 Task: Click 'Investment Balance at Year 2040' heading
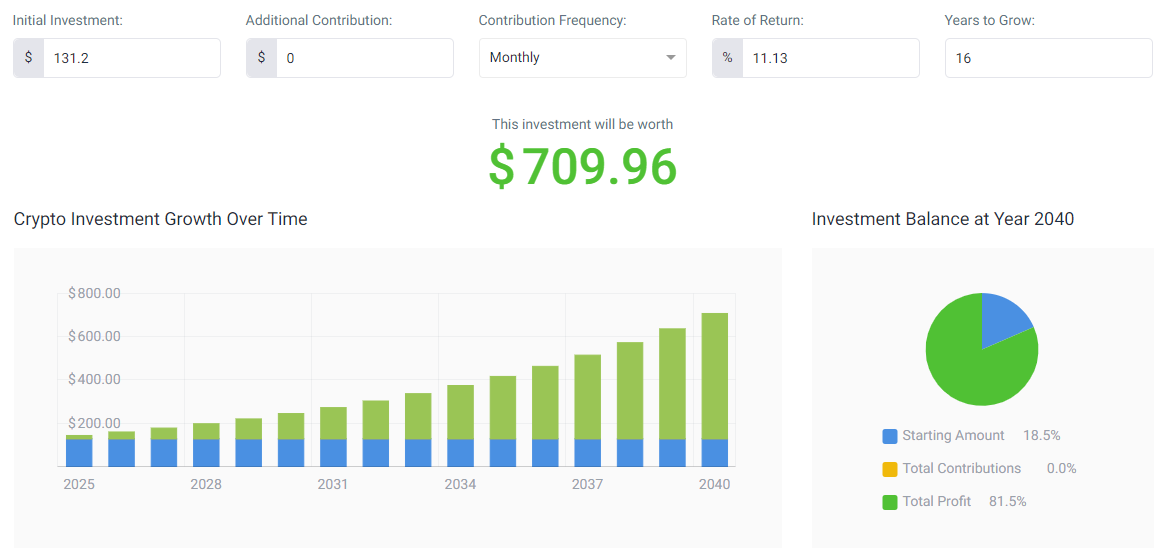click(x=943, y=219)
